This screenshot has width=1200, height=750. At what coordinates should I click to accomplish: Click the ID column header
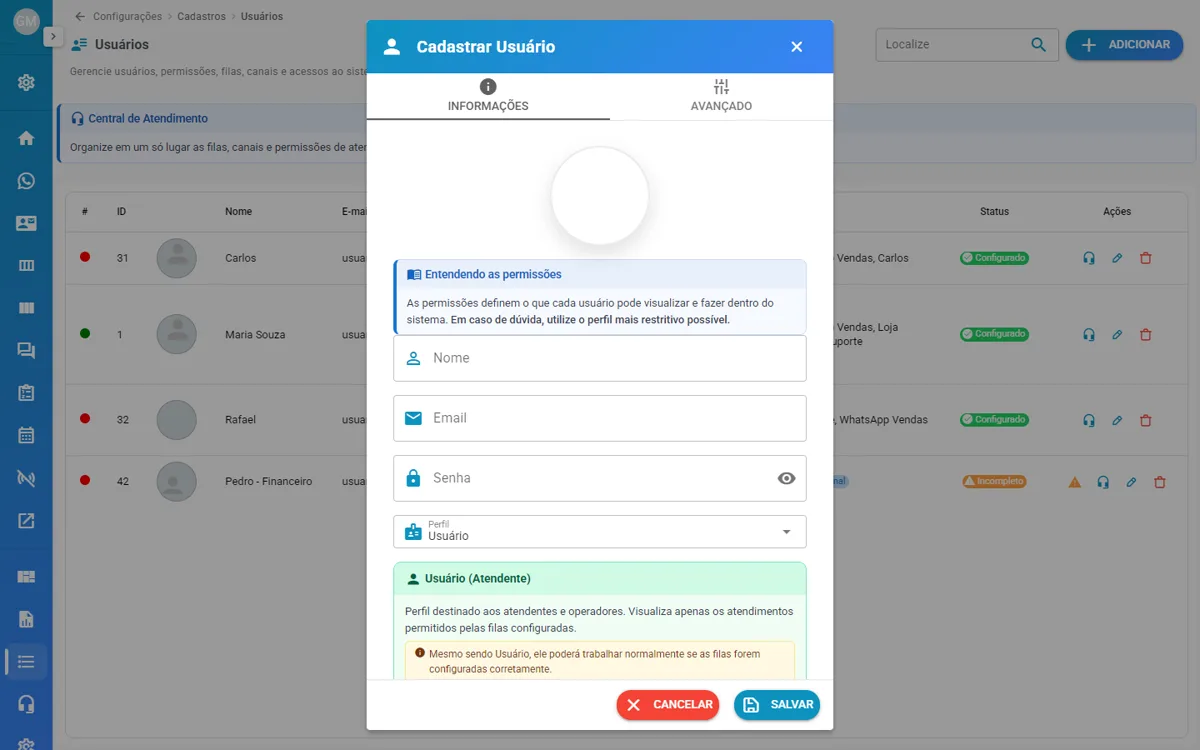click(121, 212)
